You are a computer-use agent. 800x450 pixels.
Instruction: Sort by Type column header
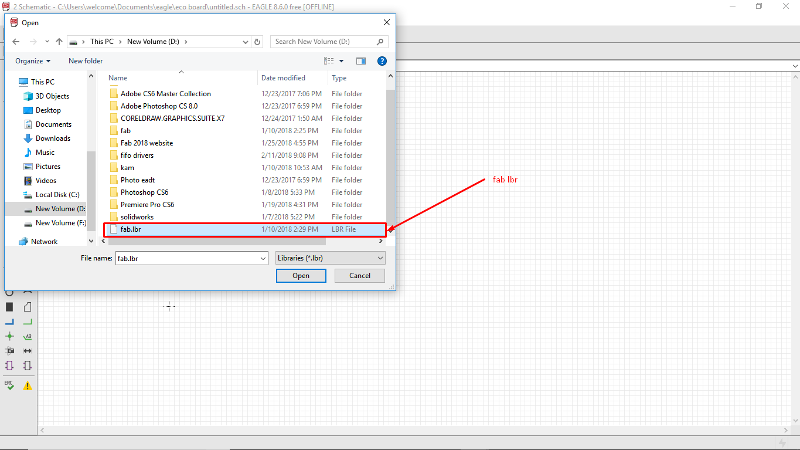pos(339,78)
